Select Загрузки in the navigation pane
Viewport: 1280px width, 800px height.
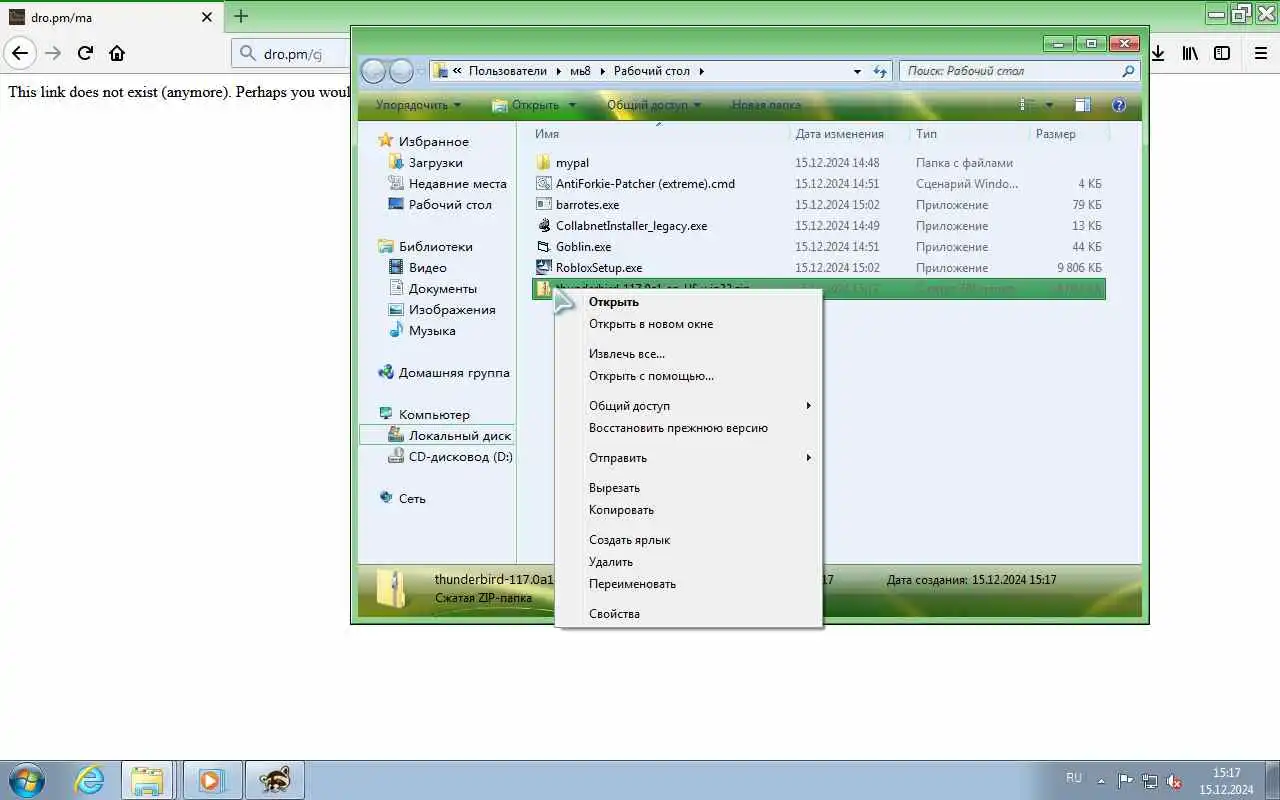pos(435,163)
